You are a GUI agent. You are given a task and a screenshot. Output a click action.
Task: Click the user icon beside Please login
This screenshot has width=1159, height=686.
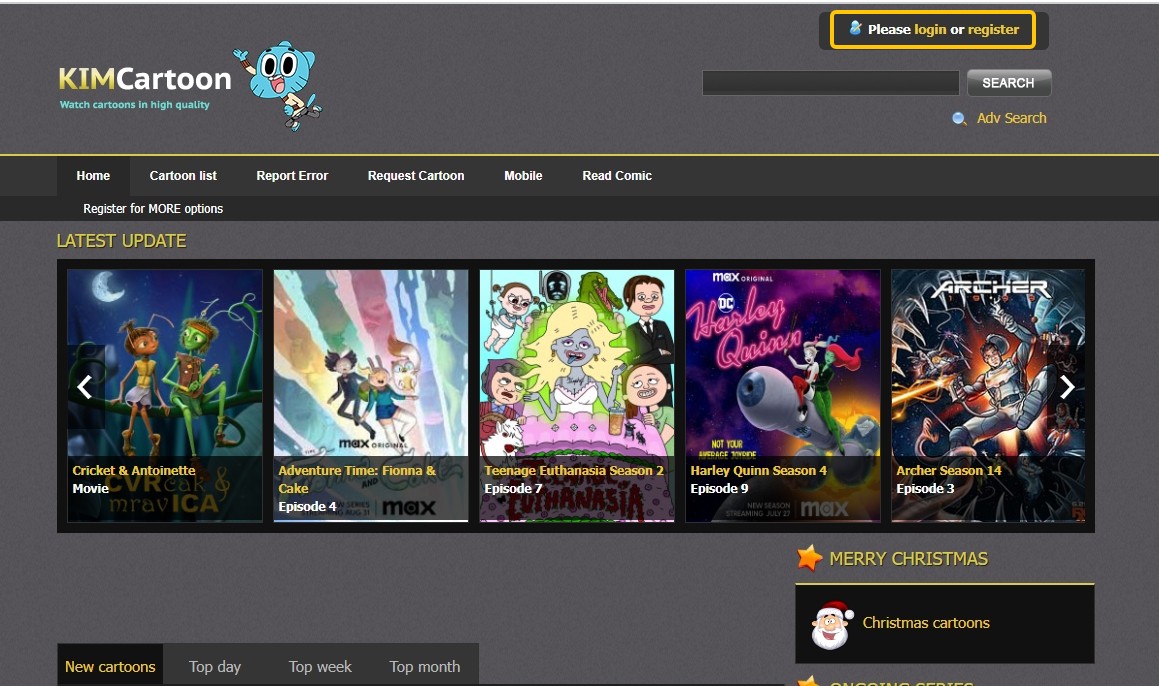point(855,29)
